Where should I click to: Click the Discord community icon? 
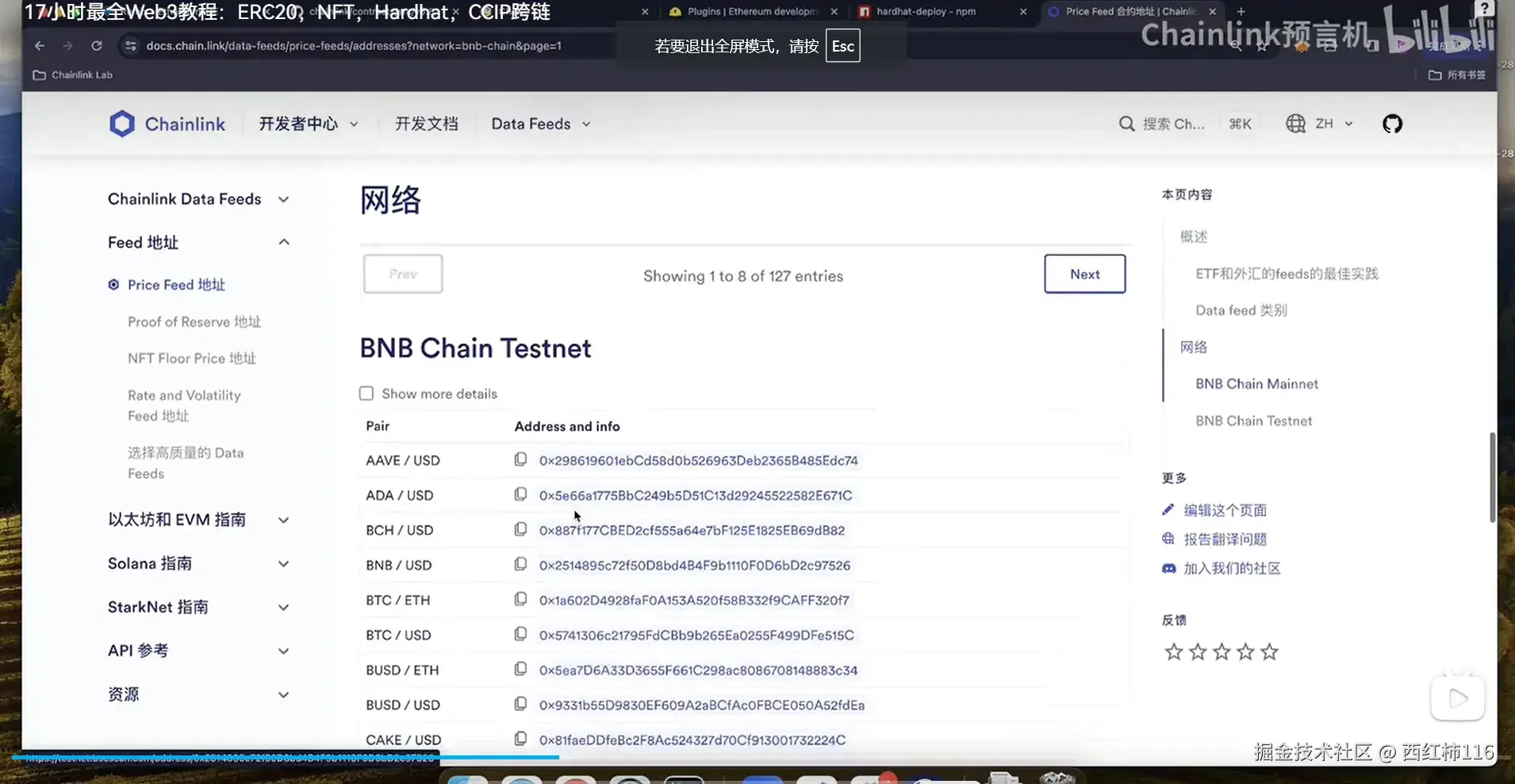pos(1168,568)
